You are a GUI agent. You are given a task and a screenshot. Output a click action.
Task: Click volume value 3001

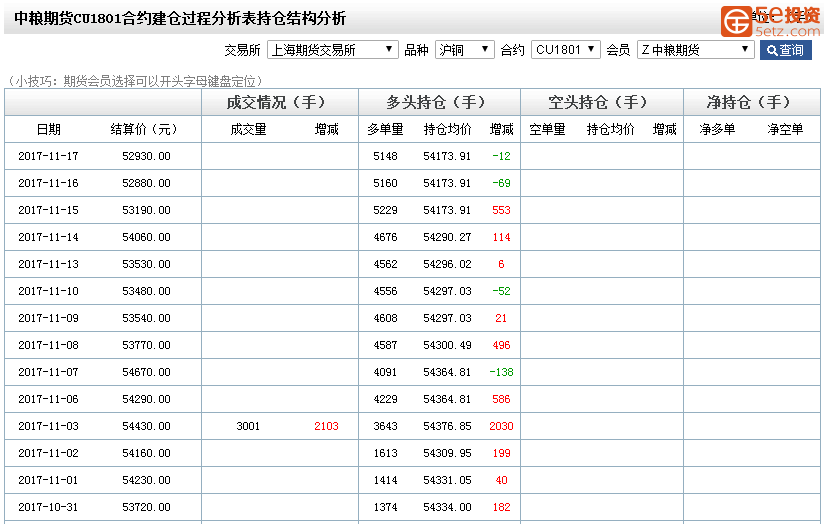[x=248, y=426]
